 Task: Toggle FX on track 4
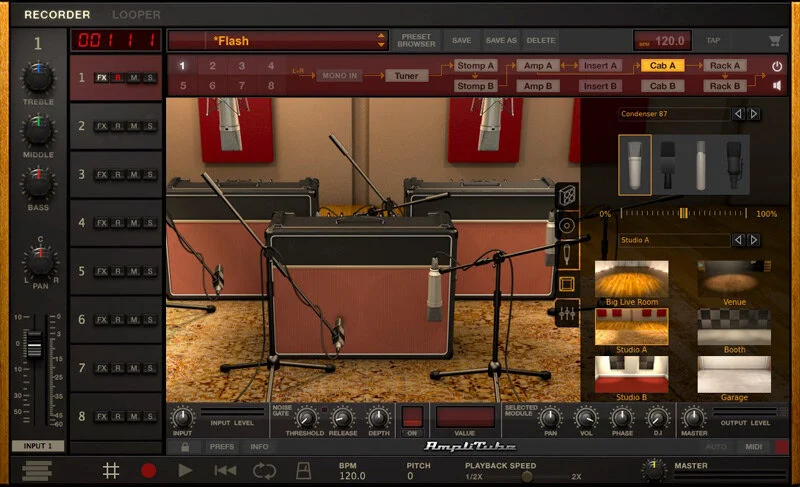[102, 223]
